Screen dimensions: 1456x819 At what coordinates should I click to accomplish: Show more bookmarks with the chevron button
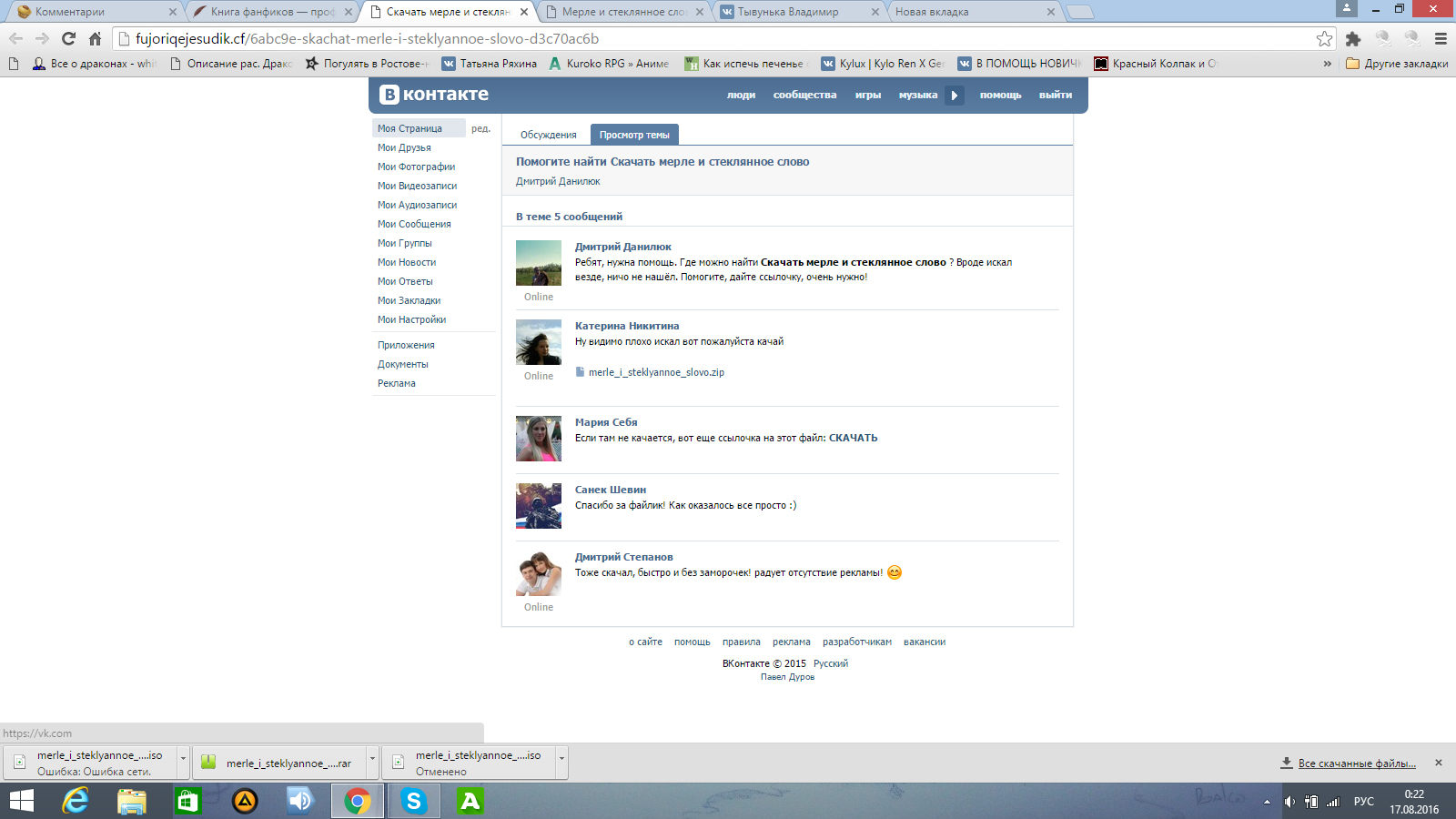pos(1327,64)
